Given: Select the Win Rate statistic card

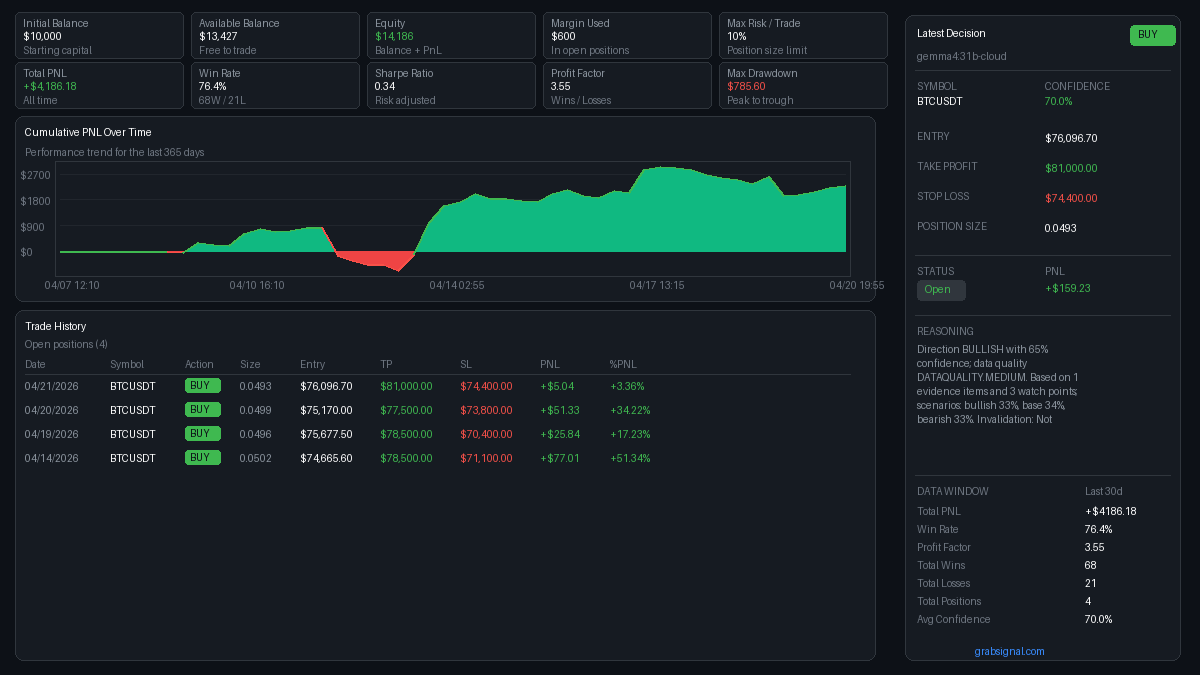Looking at the screenshot, I should [x=275, y=85].
